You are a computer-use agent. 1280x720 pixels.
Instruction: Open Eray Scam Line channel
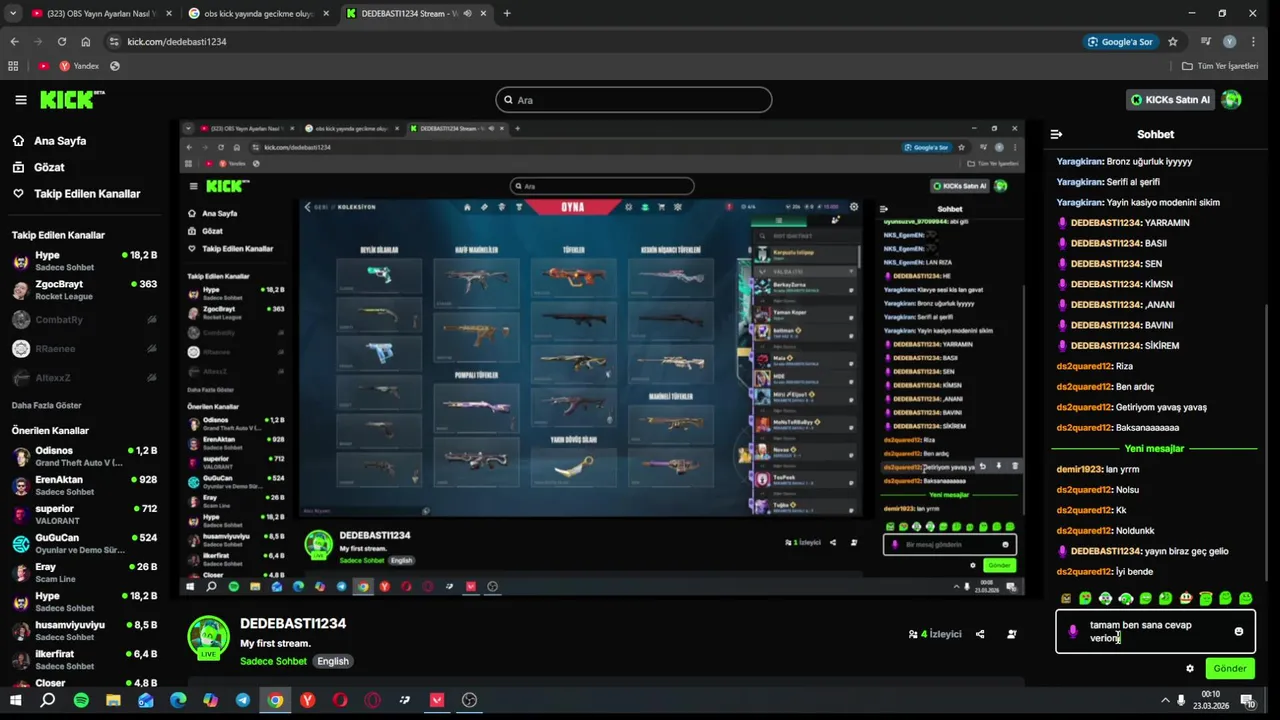(85, 573)
